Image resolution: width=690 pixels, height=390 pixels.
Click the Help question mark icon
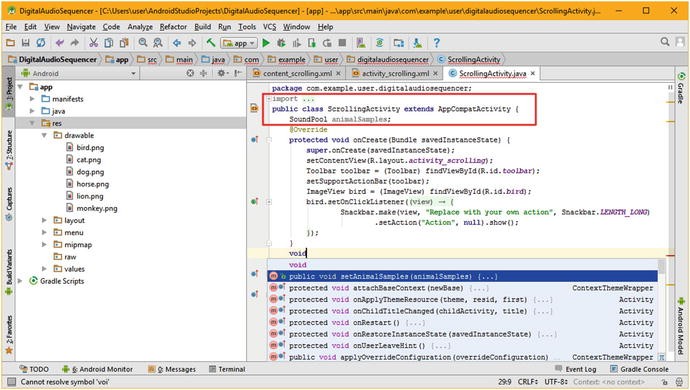[436, 43]
